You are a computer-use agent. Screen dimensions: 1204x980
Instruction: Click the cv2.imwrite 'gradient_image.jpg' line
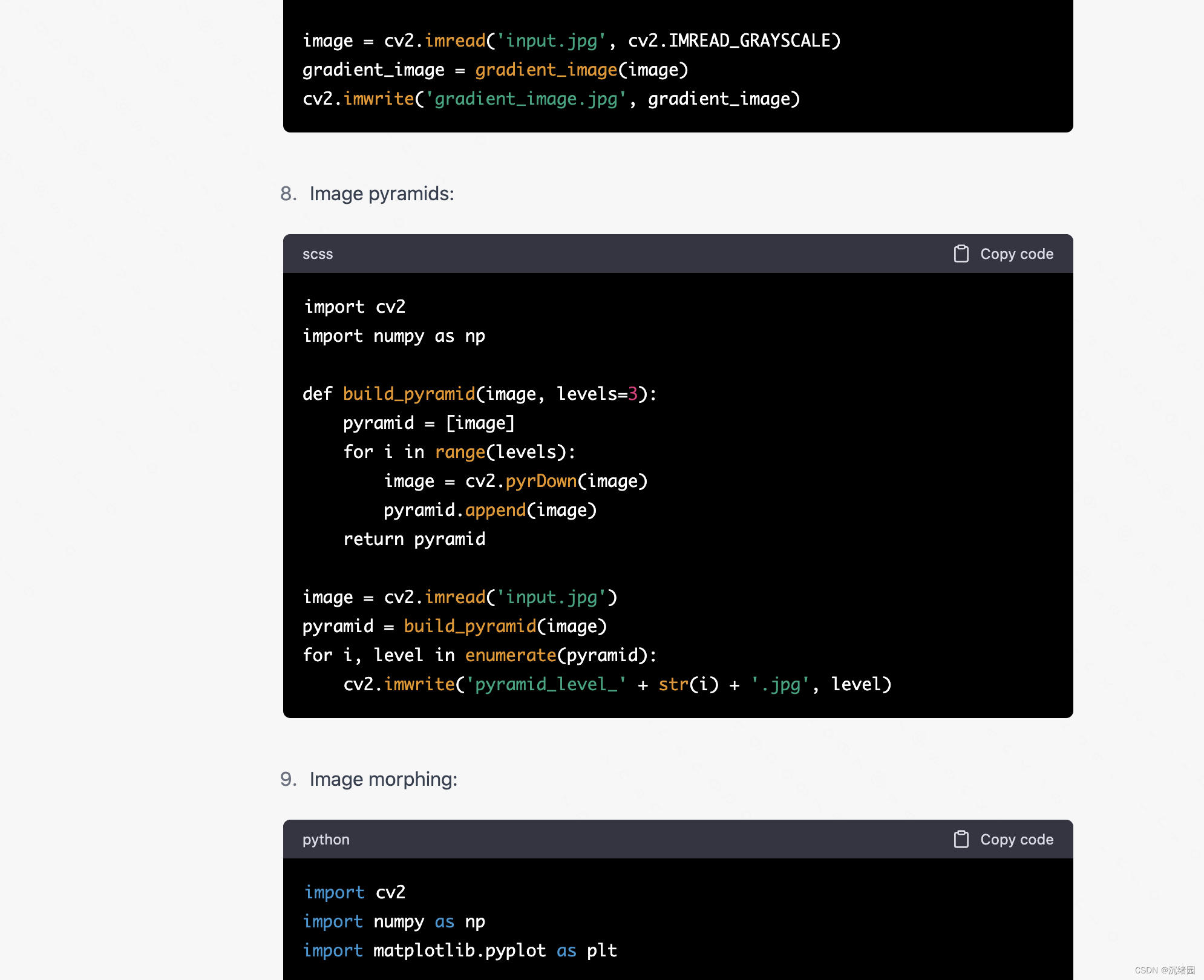551,99
